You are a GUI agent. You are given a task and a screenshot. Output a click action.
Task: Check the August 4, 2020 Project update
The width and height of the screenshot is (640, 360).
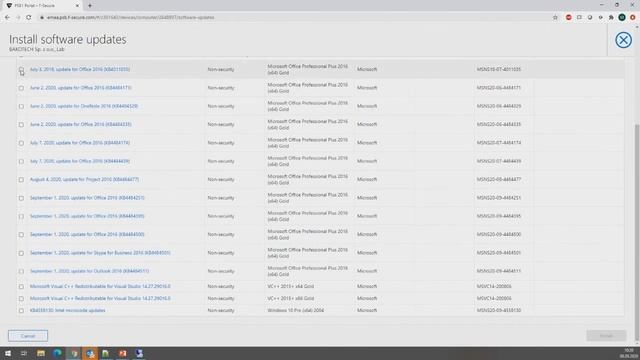coord(21,180)
